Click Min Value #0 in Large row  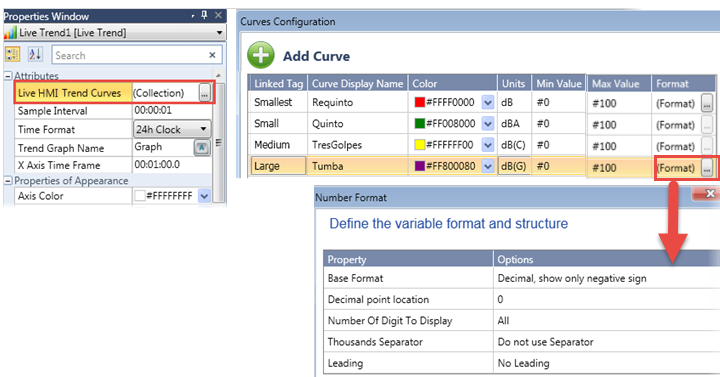click(x=559, y=166)
